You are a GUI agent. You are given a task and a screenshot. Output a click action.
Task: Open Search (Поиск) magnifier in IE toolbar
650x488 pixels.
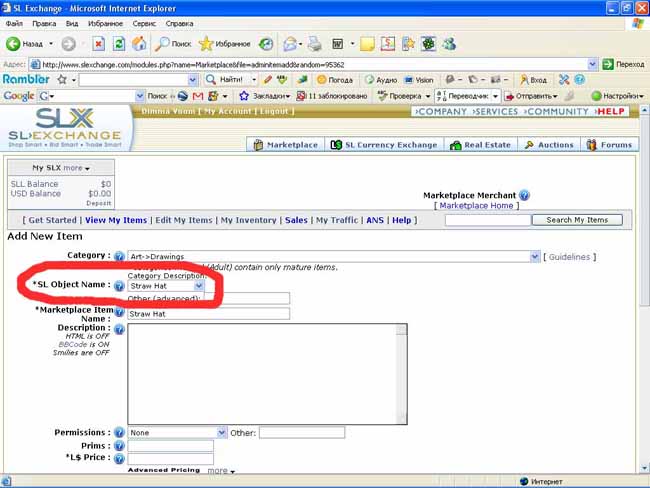click(173, 44)
